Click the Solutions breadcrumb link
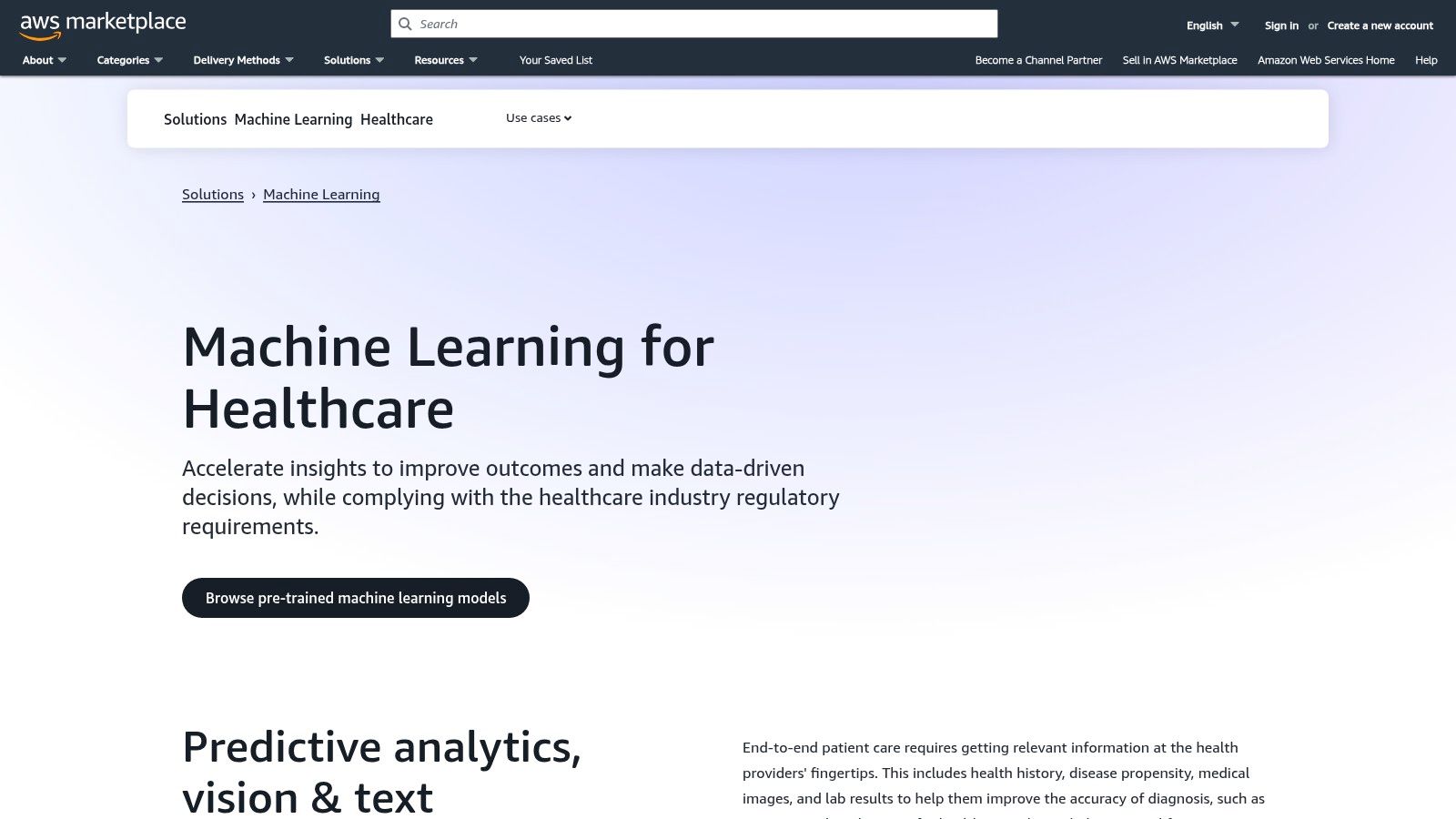Image resolution: width=1456 pixels, height=819 pixels. pos(212,194)
